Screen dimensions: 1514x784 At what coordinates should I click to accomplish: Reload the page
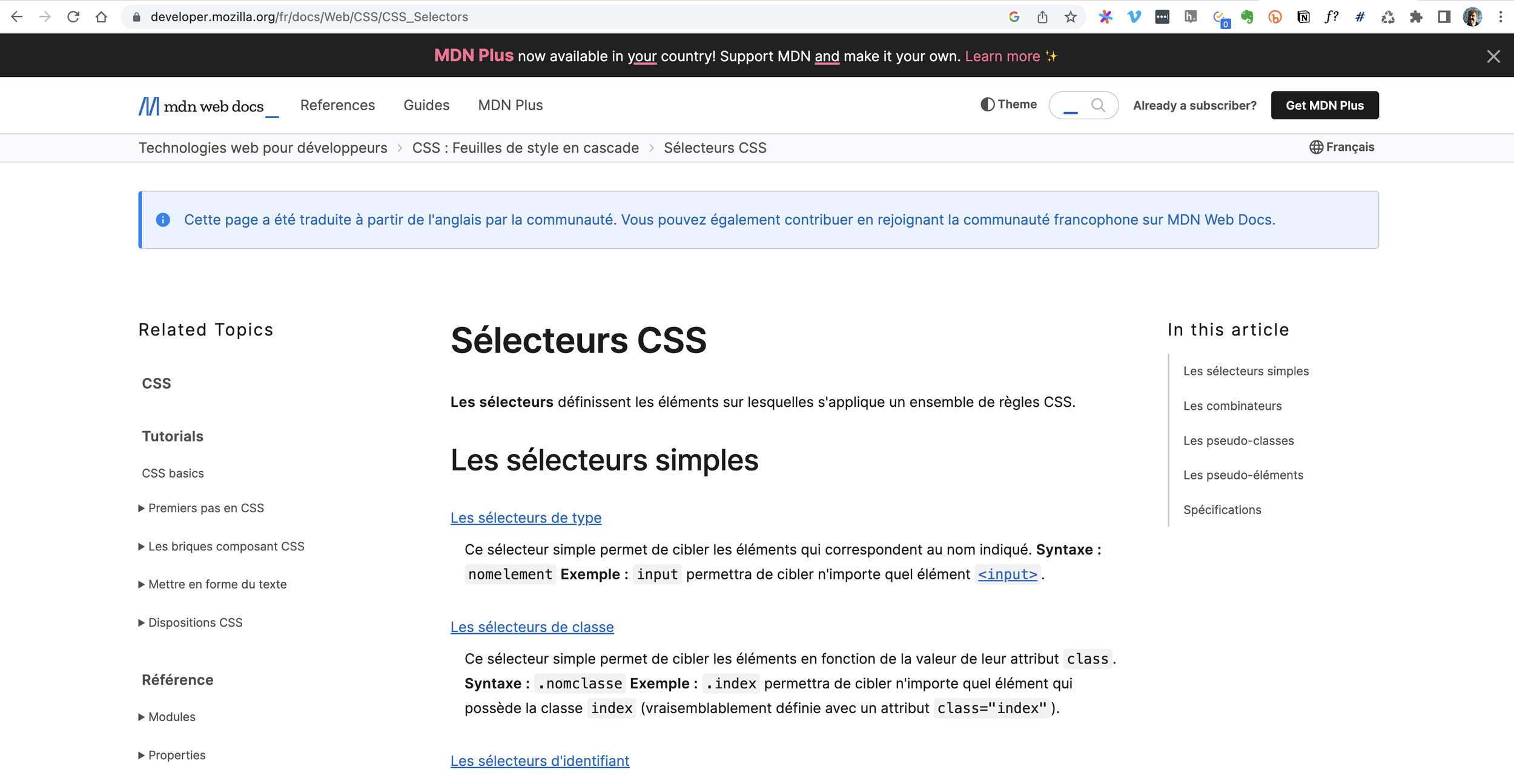73,17
